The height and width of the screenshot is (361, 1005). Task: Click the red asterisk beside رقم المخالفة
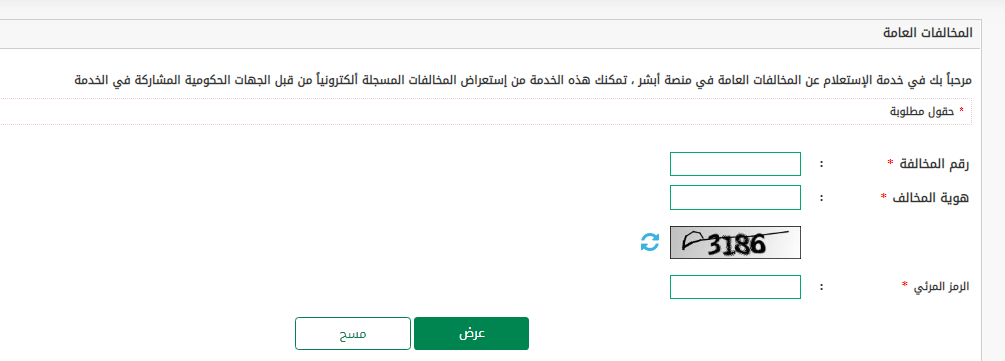pyautogui.click(x=890, y=163)
